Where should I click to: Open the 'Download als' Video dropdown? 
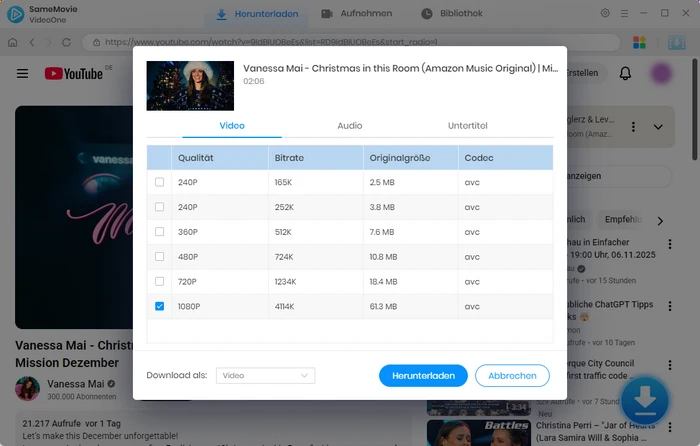click(x=266, y=376)
